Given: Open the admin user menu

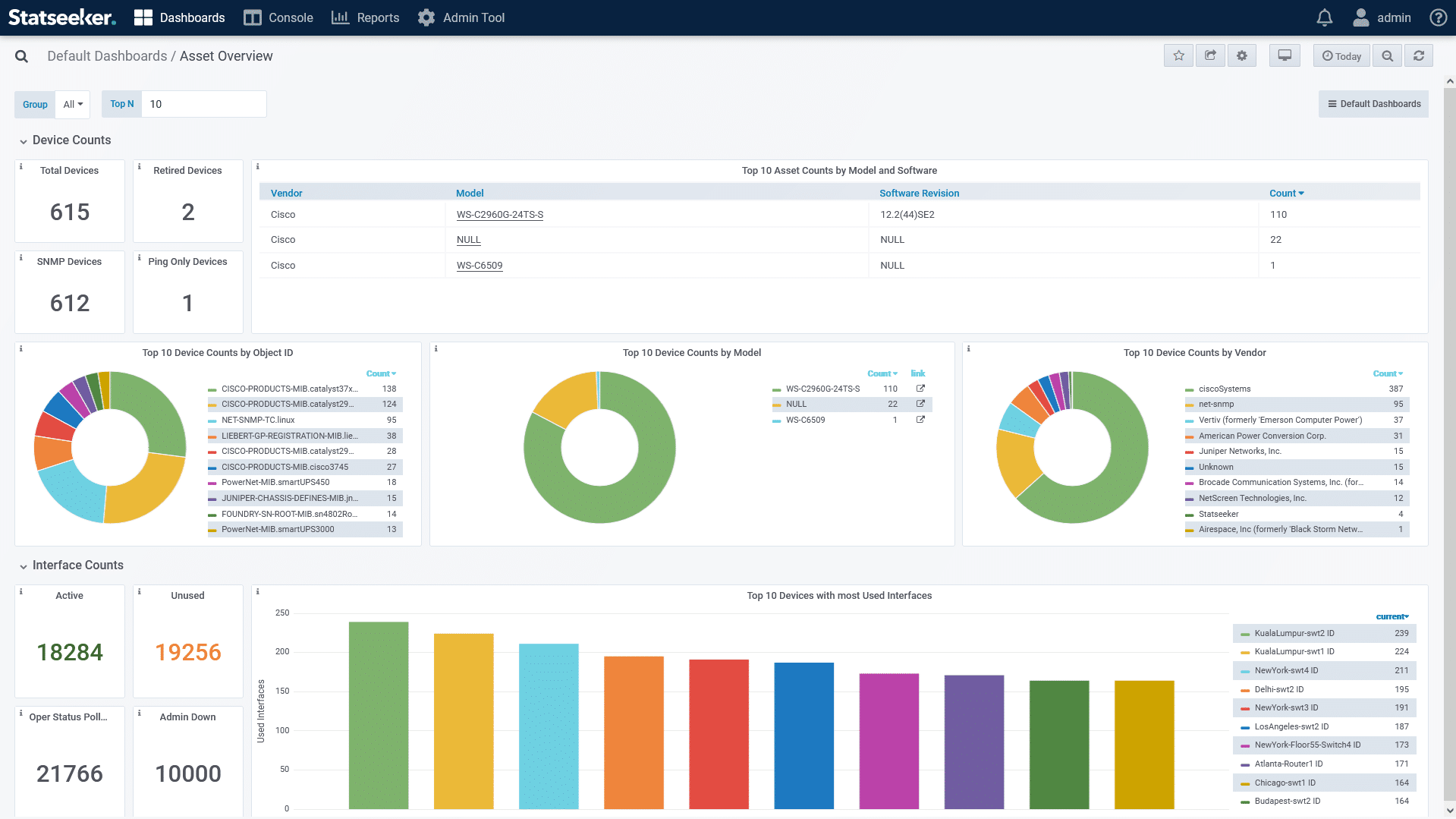Looking at the screenshot, I should coord(1382,17).
